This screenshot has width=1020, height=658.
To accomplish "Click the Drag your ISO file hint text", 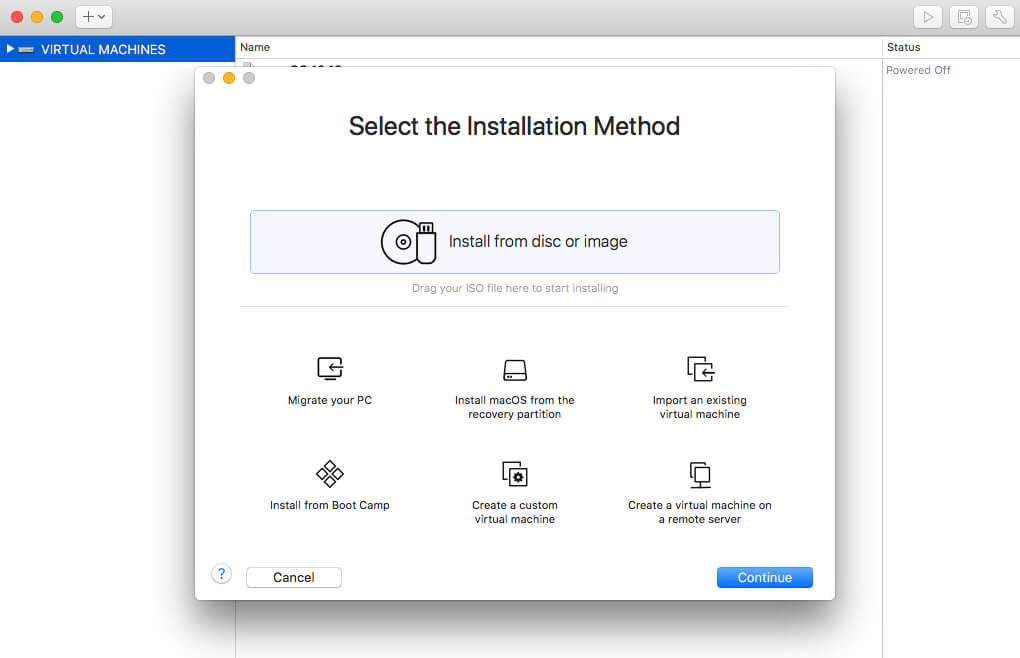I will tap(515, 288).
